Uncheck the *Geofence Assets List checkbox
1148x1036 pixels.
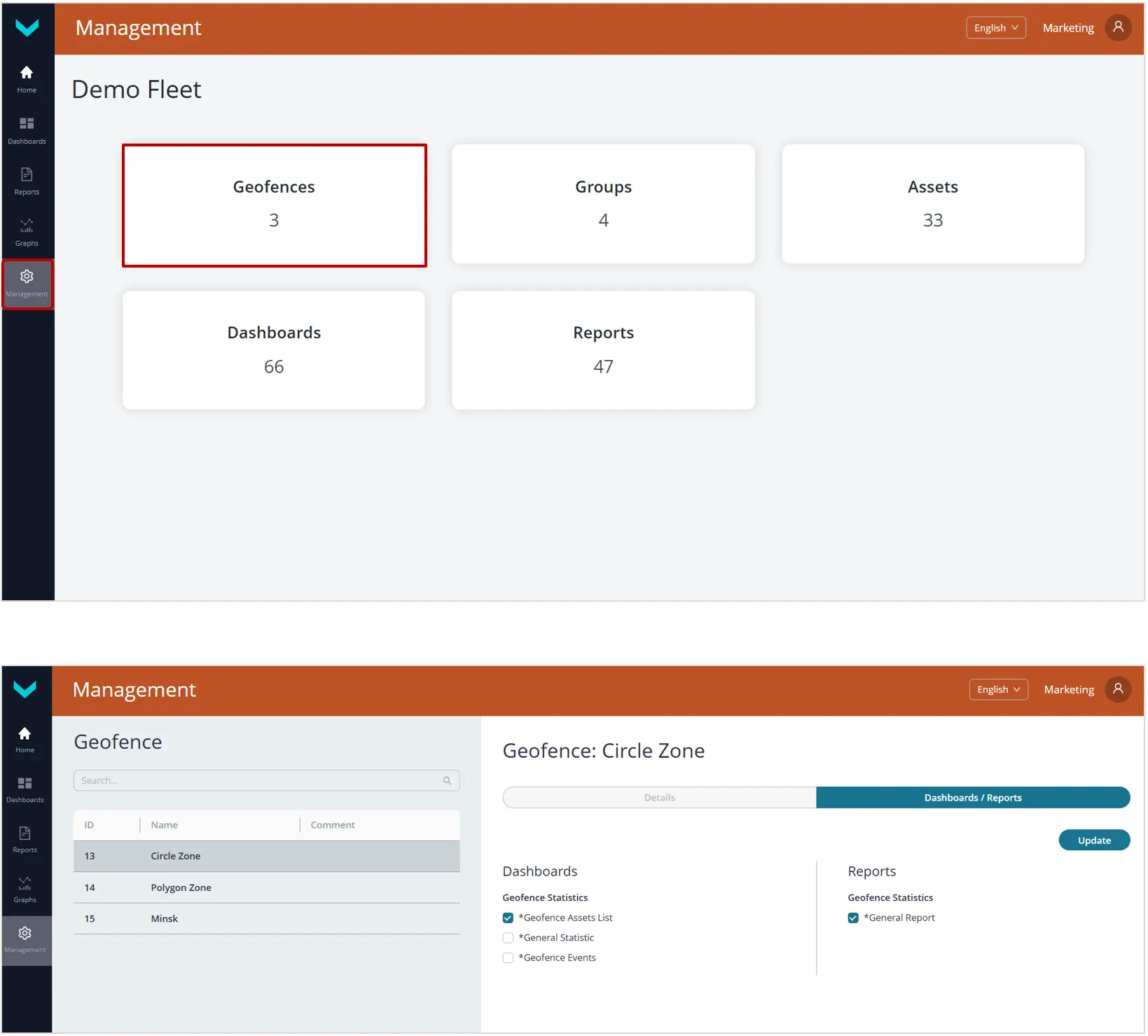click(508, 918)
